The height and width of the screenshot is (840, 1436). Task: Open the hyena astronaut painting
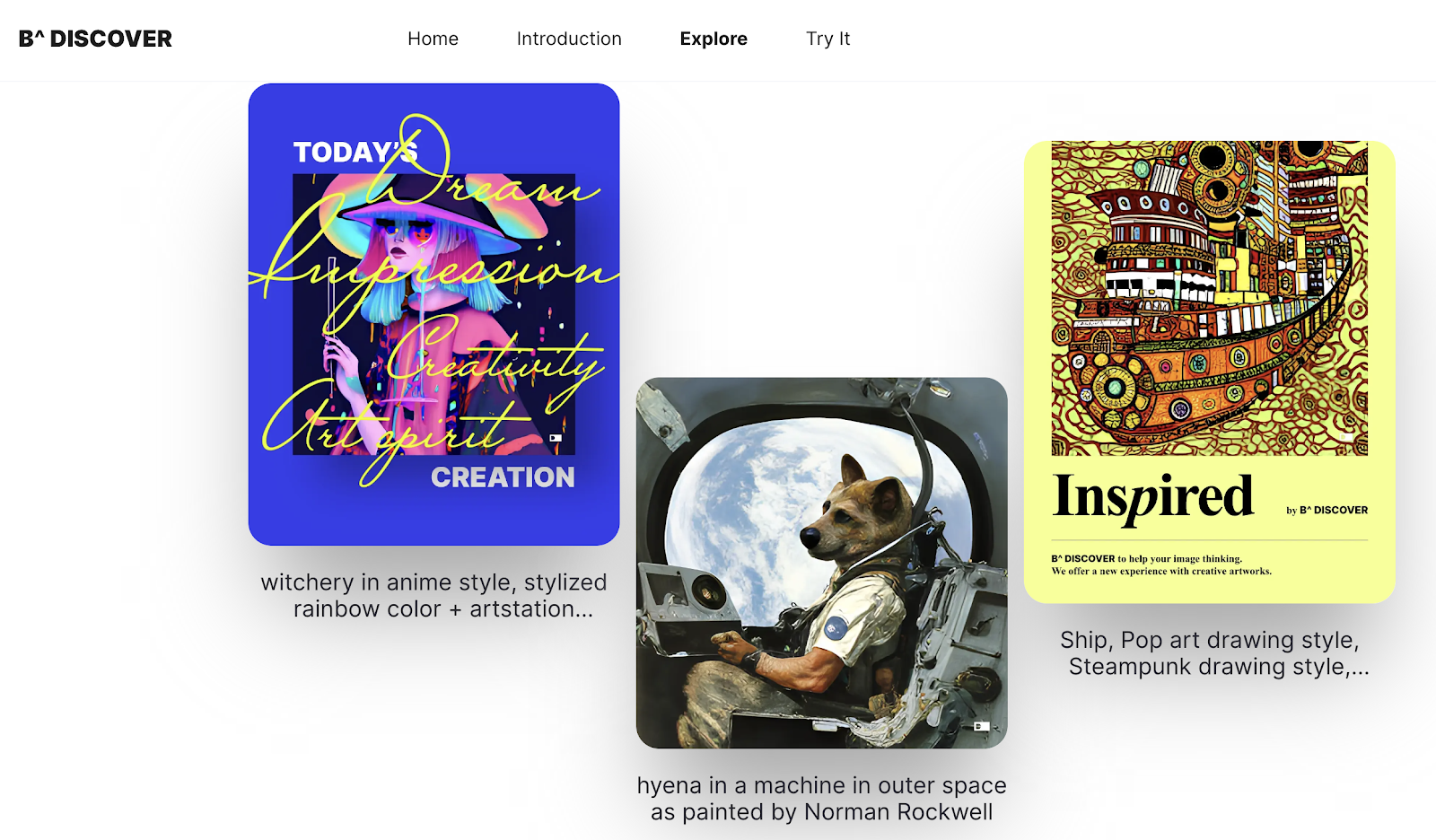(x=821, y=563)
